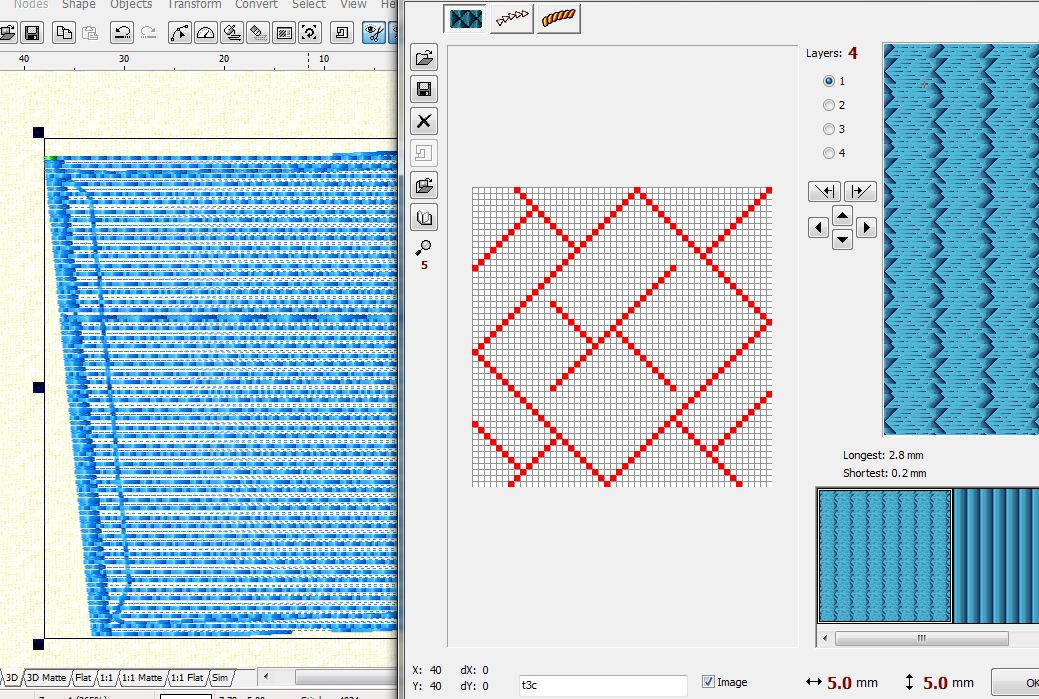Switch to the Sim view tab
Image resolution: width=1039 pixels, height=699 pixels.
tap(220, 678)
